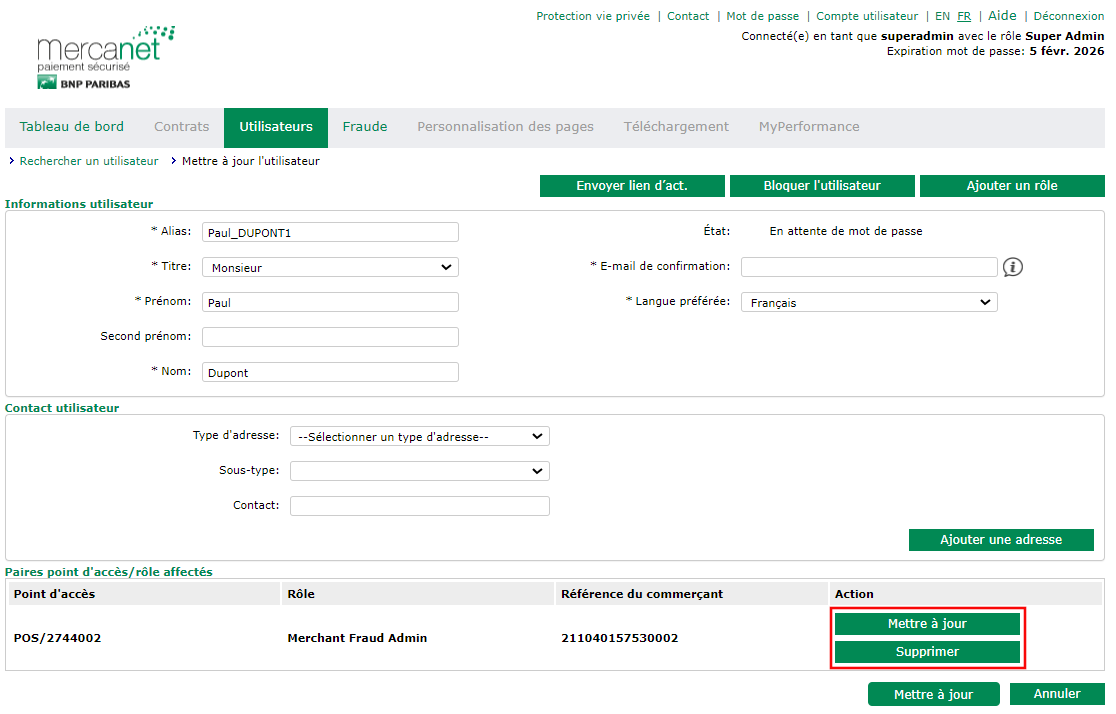1116x714 pixels.
Task: Switch language to EN
Action: pyautogui.click(x=942, y=16)
